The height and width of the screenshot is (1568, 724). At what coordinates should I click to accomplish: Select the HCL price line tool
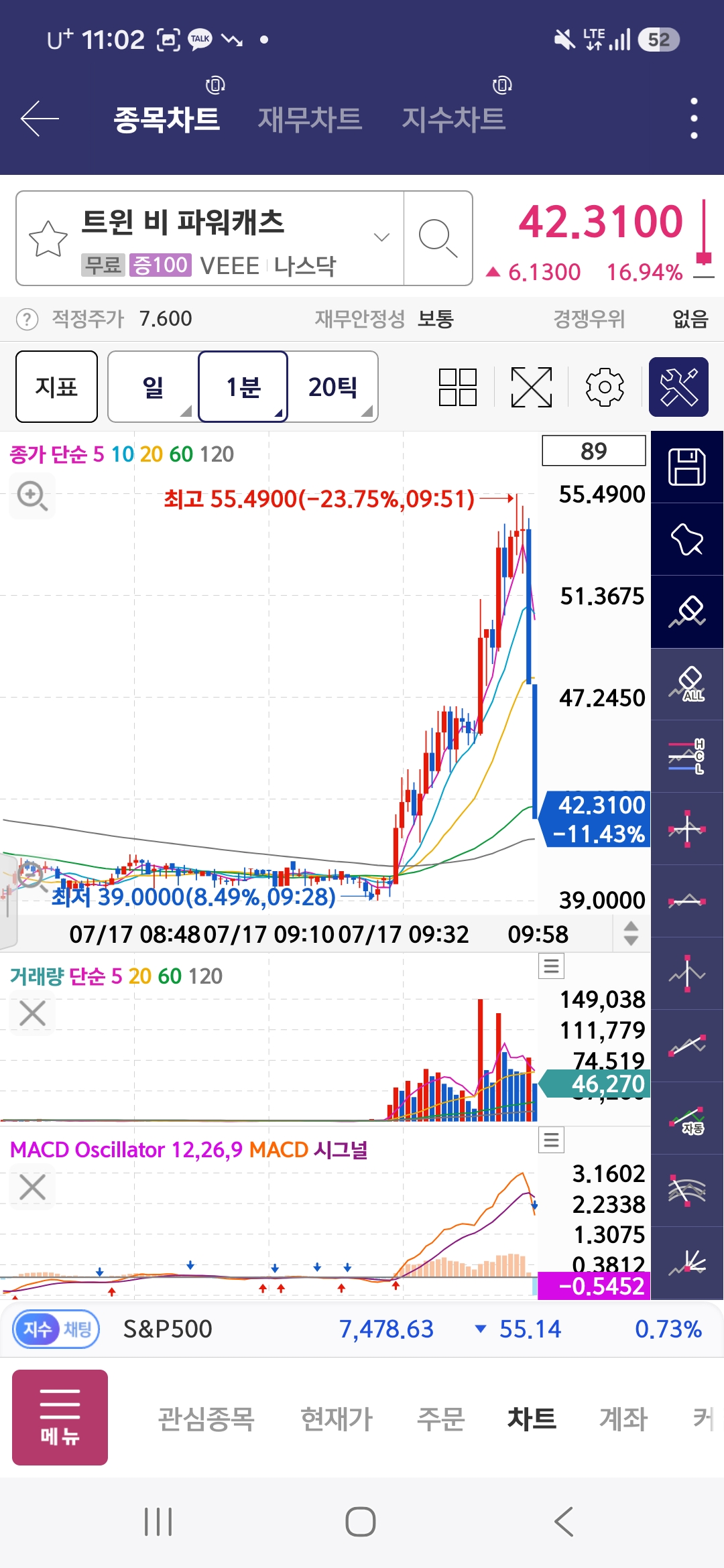point(687,757)
